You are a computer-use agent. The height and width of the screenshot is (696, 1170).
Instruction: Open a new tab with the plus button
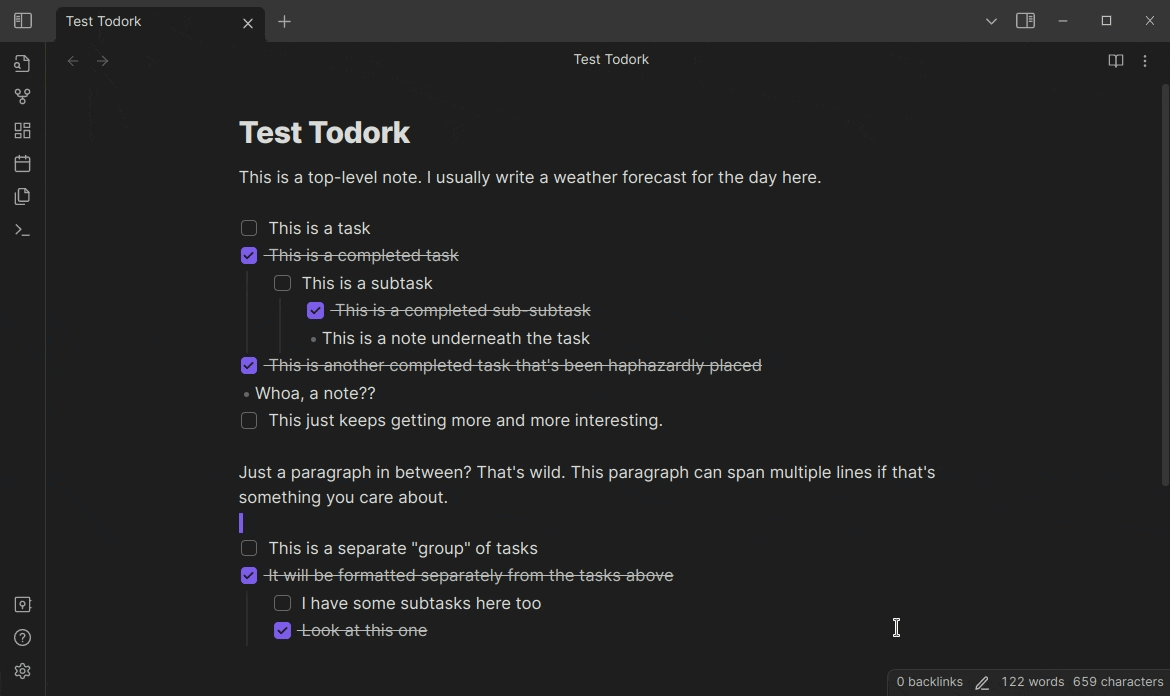[x=285, y=21]
